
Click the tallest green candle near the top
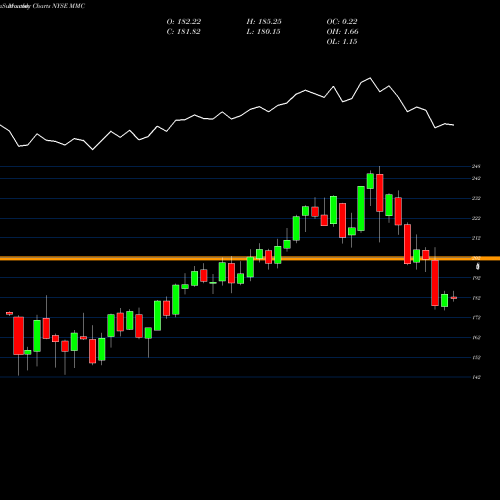361,209
